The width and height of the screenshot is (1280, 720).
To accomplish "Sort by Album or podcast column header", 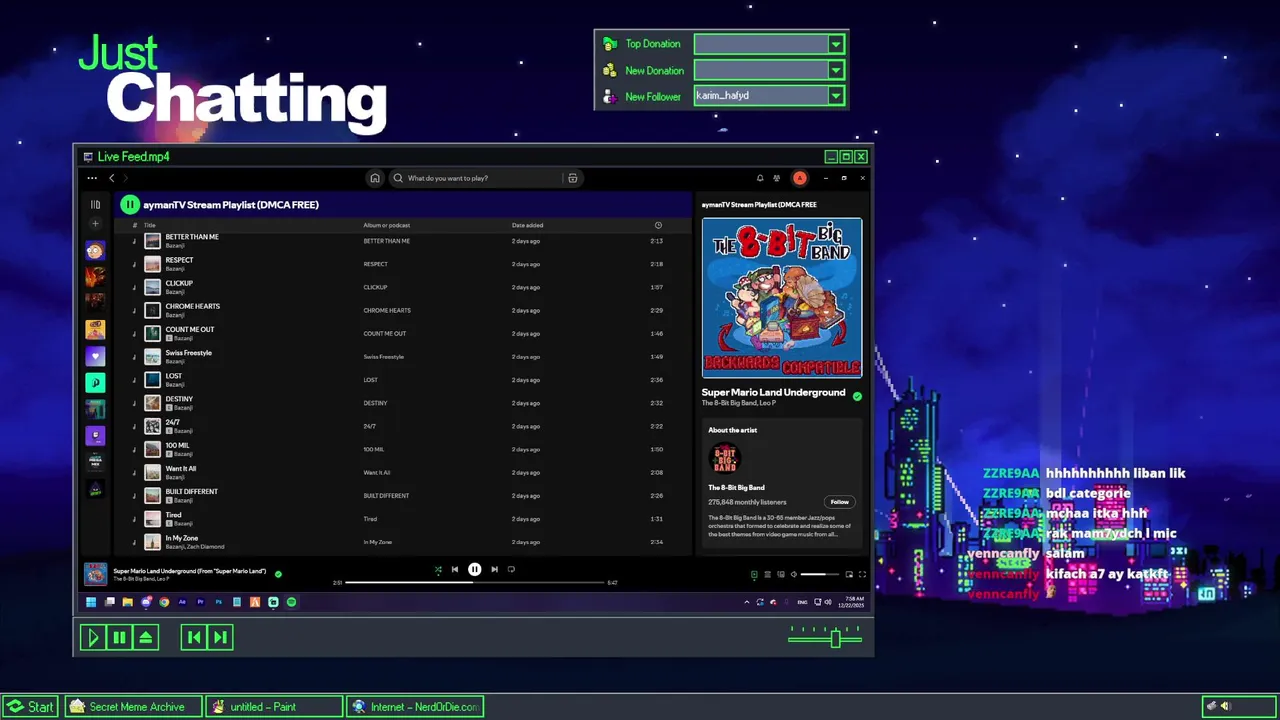I will pyautogui.click(x=387, y=225).
